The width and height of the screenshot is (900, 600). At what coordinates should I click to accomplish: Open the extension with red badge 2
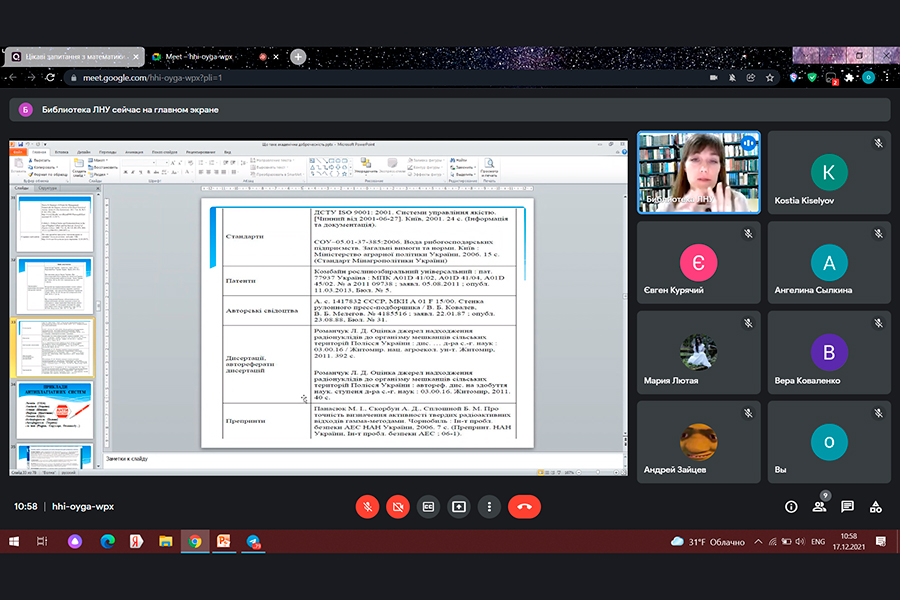pyautogui.click(x=831, y=78)
